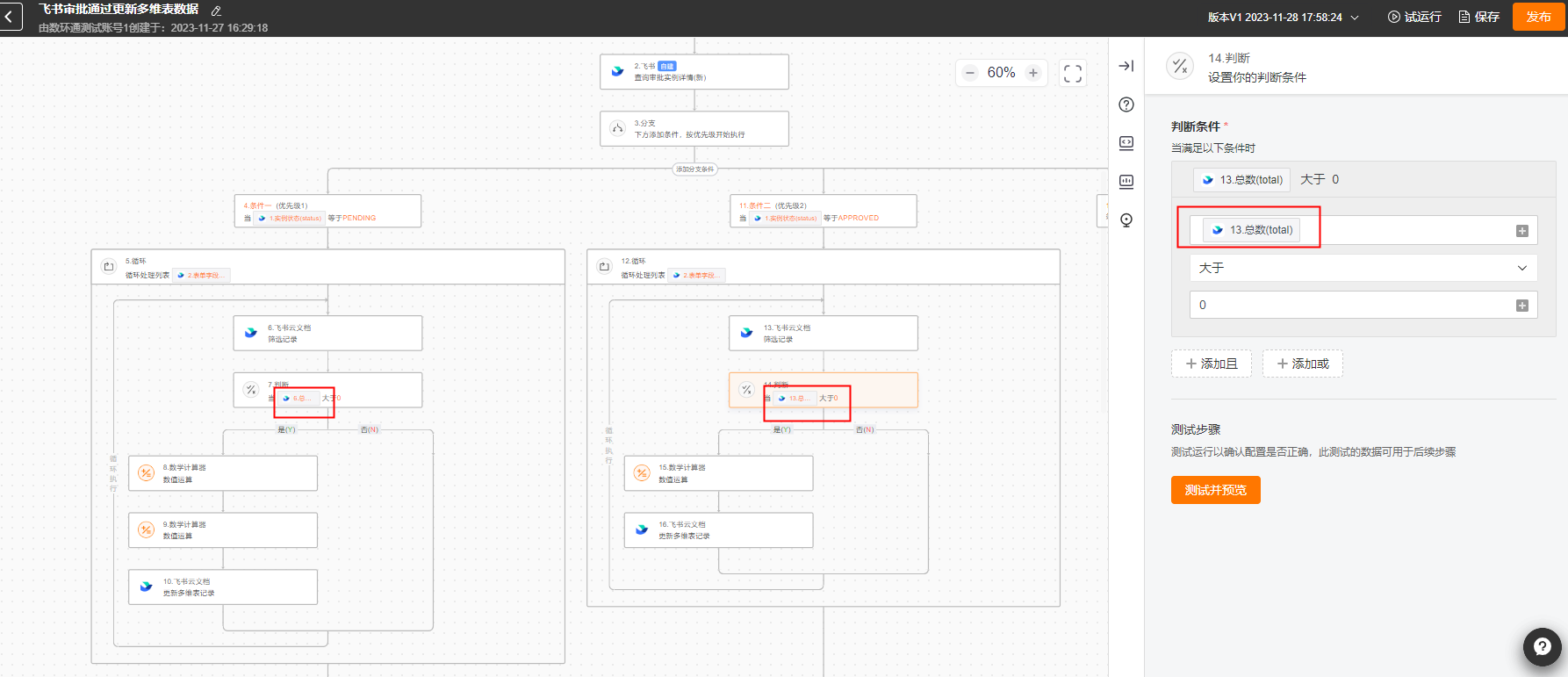Click the pencil icon to rename the workflow
The image size is (1568, 677).
[x=216, y=11]
